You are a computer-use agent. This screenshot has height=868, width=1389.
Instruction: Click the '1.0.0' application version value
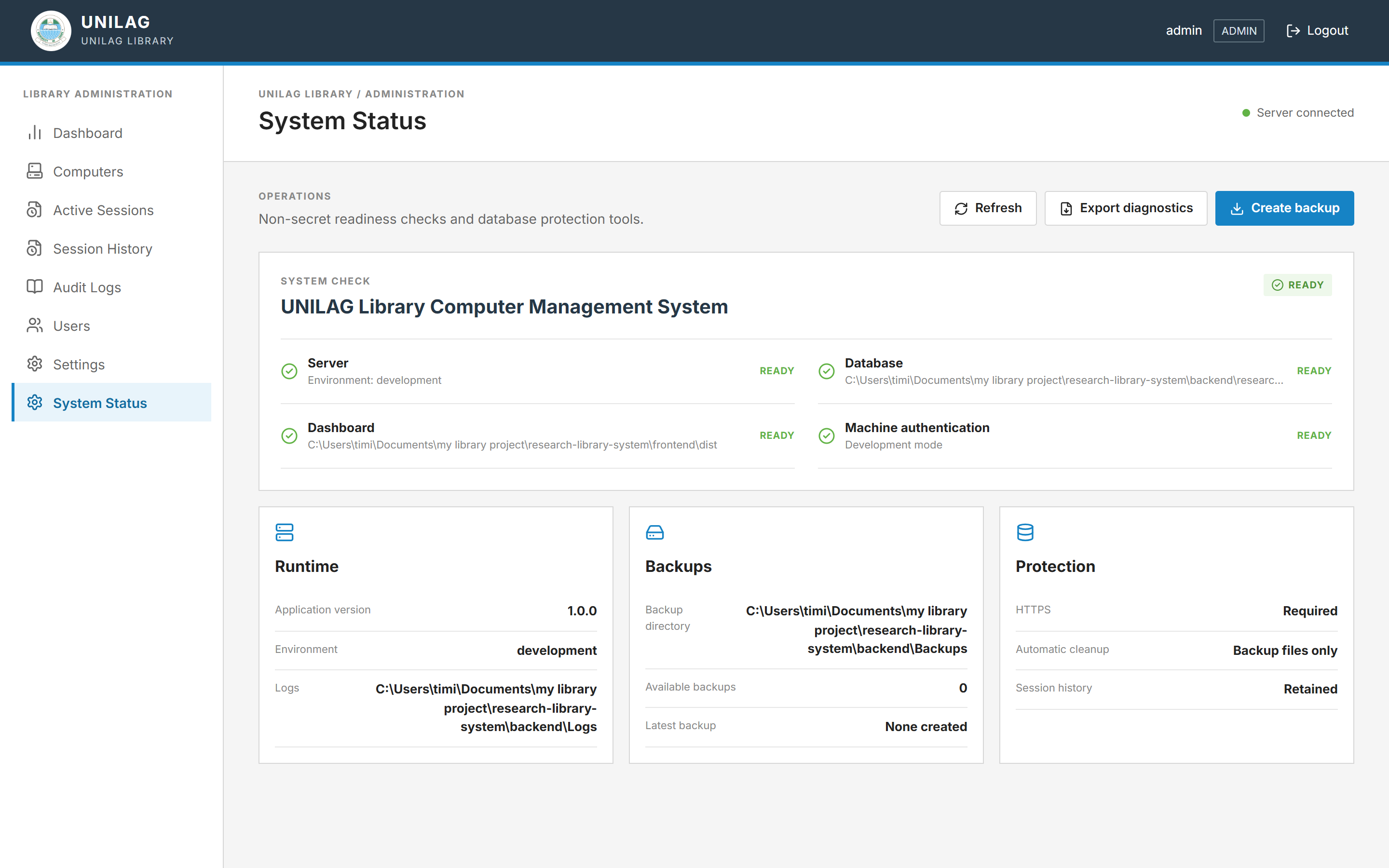[582, 611]
